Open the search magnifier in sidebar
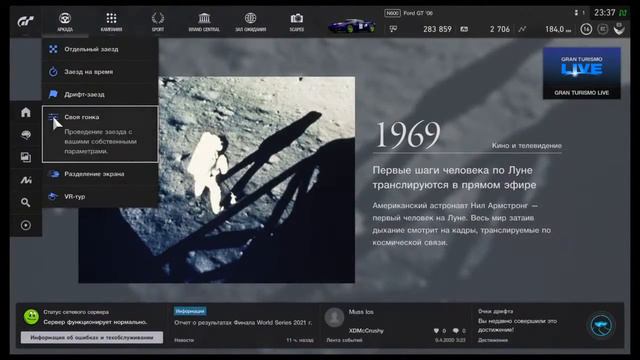Viewport: 640px width, 360px height. tap(26, 202)
